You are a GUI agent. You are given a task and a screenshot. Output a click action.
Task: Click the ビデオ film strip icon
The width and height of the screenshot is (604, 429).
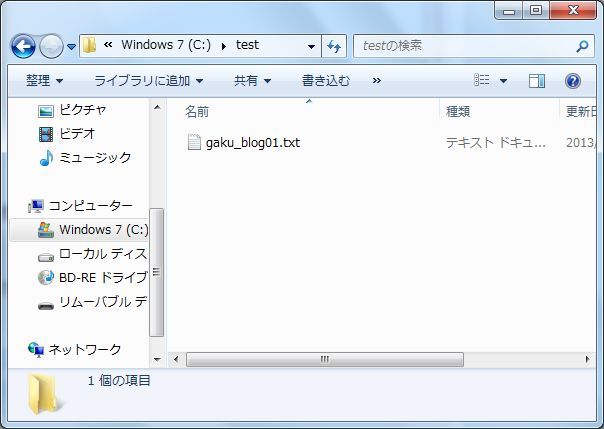[x=46, y=134]
